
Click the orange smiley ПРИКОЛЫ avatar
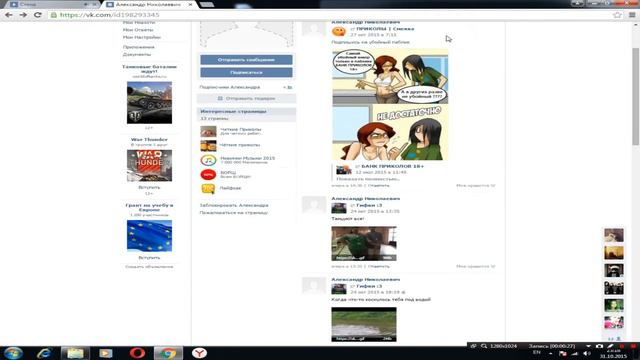(339, 31)
